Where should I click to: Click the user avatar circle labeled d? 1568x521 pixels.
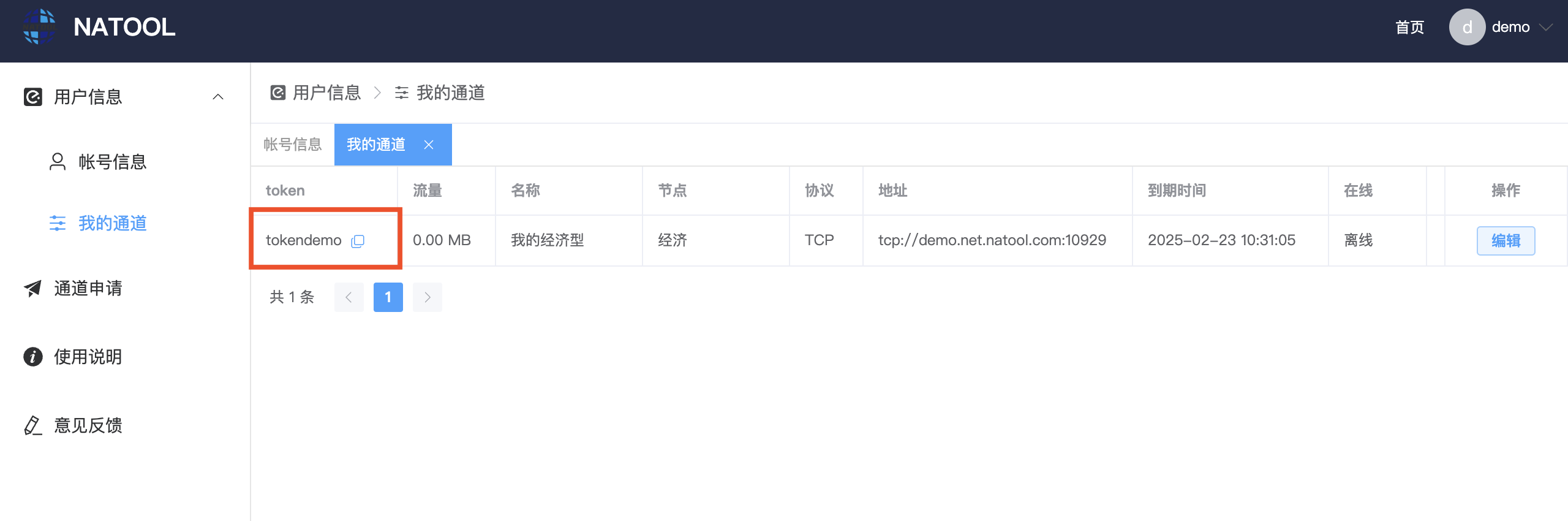pos(1466,27)
